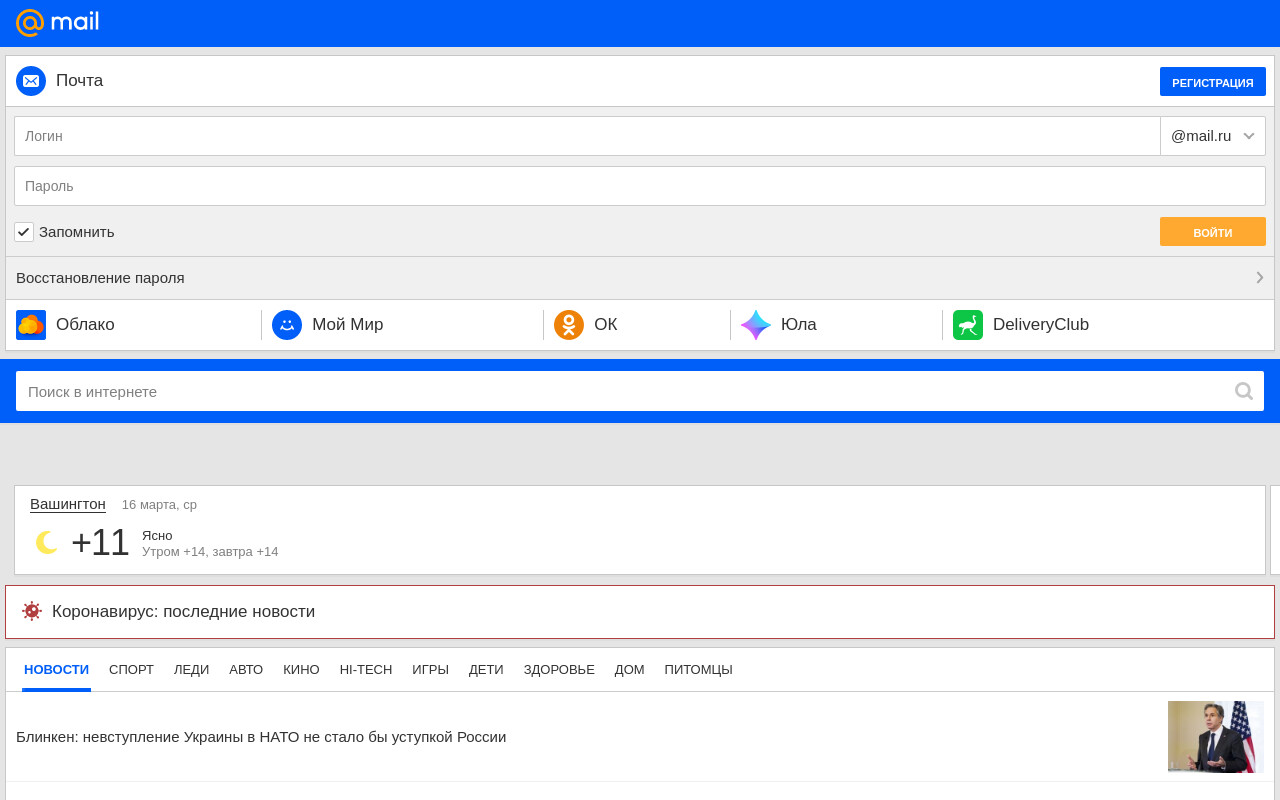Click the +11 temperature reading

click(100, 543)
